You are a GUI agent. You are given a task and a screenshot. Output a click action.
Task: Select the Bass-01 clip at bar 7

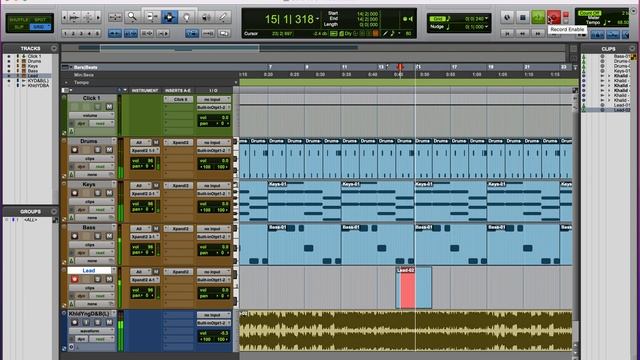click(x=304, y=244)
